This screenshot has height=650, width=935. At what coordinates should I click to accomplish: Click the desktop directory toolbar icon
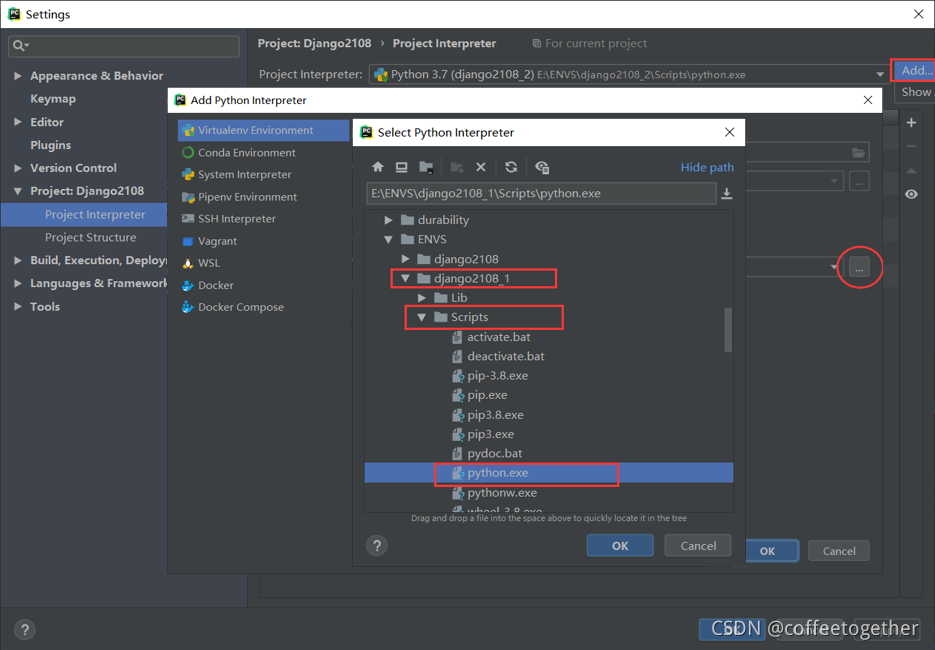[401, 167]
